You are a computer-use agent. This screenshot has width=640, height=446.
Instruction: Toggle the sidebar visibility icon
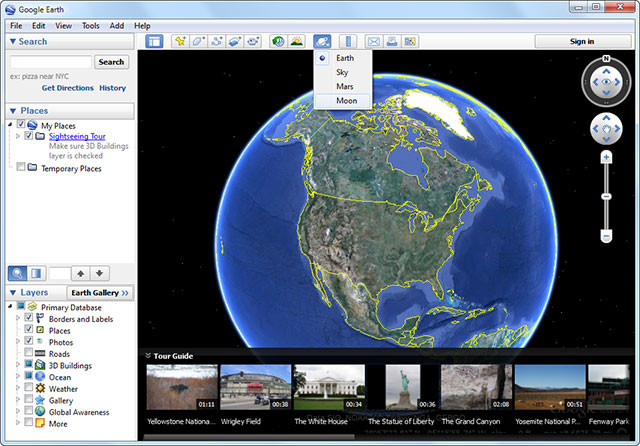point(154,41)
